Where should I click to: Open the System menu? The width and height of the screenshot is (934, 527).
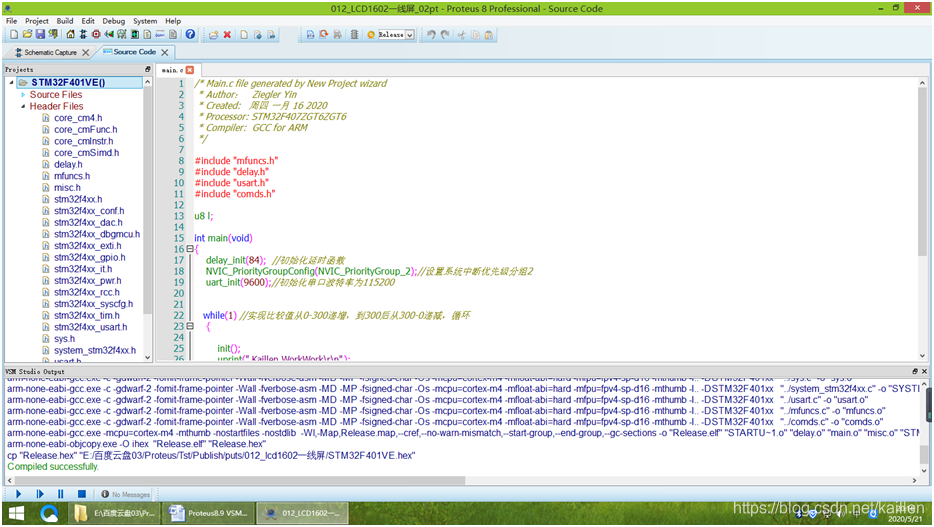[x=145, y=21]
